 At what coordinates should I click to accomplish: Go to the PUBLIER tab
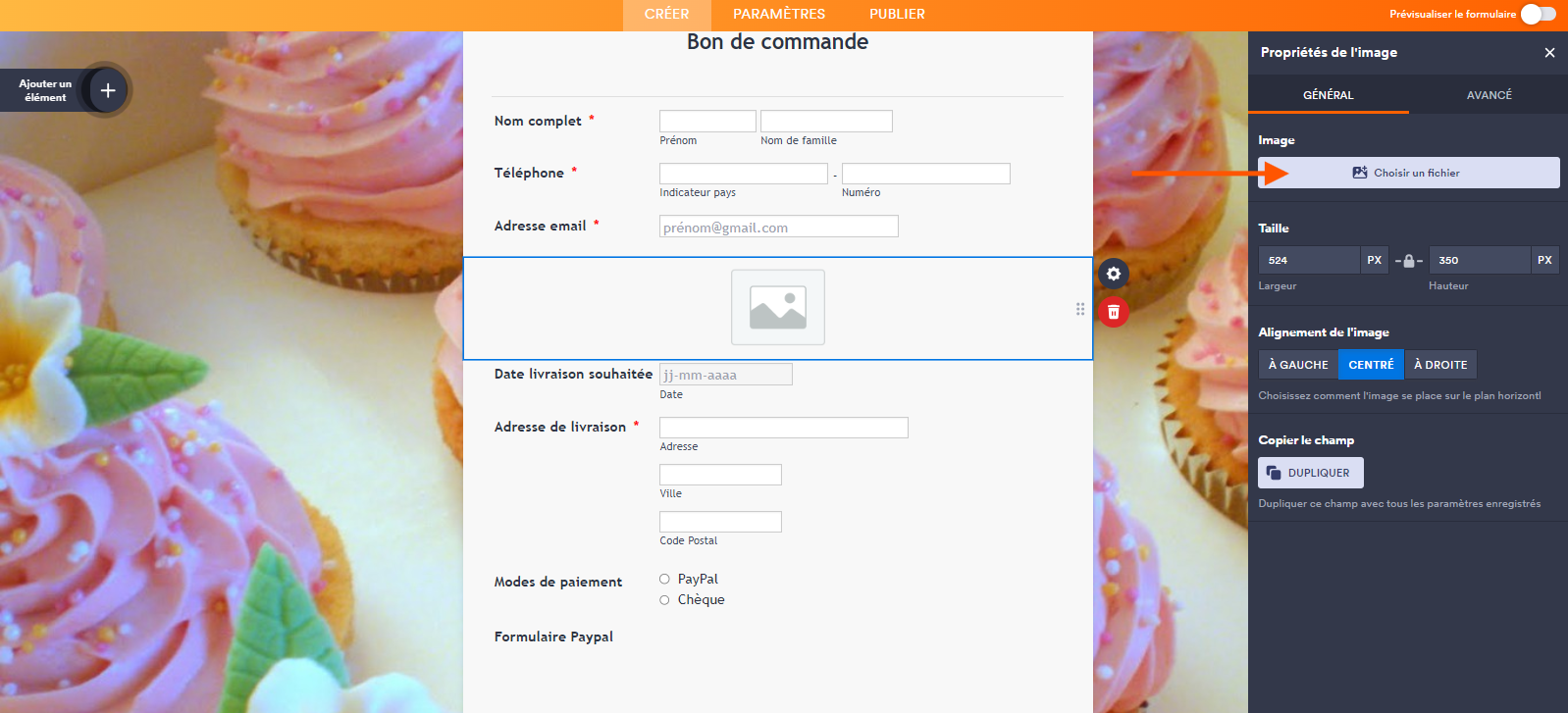click(x=897, y=15)
